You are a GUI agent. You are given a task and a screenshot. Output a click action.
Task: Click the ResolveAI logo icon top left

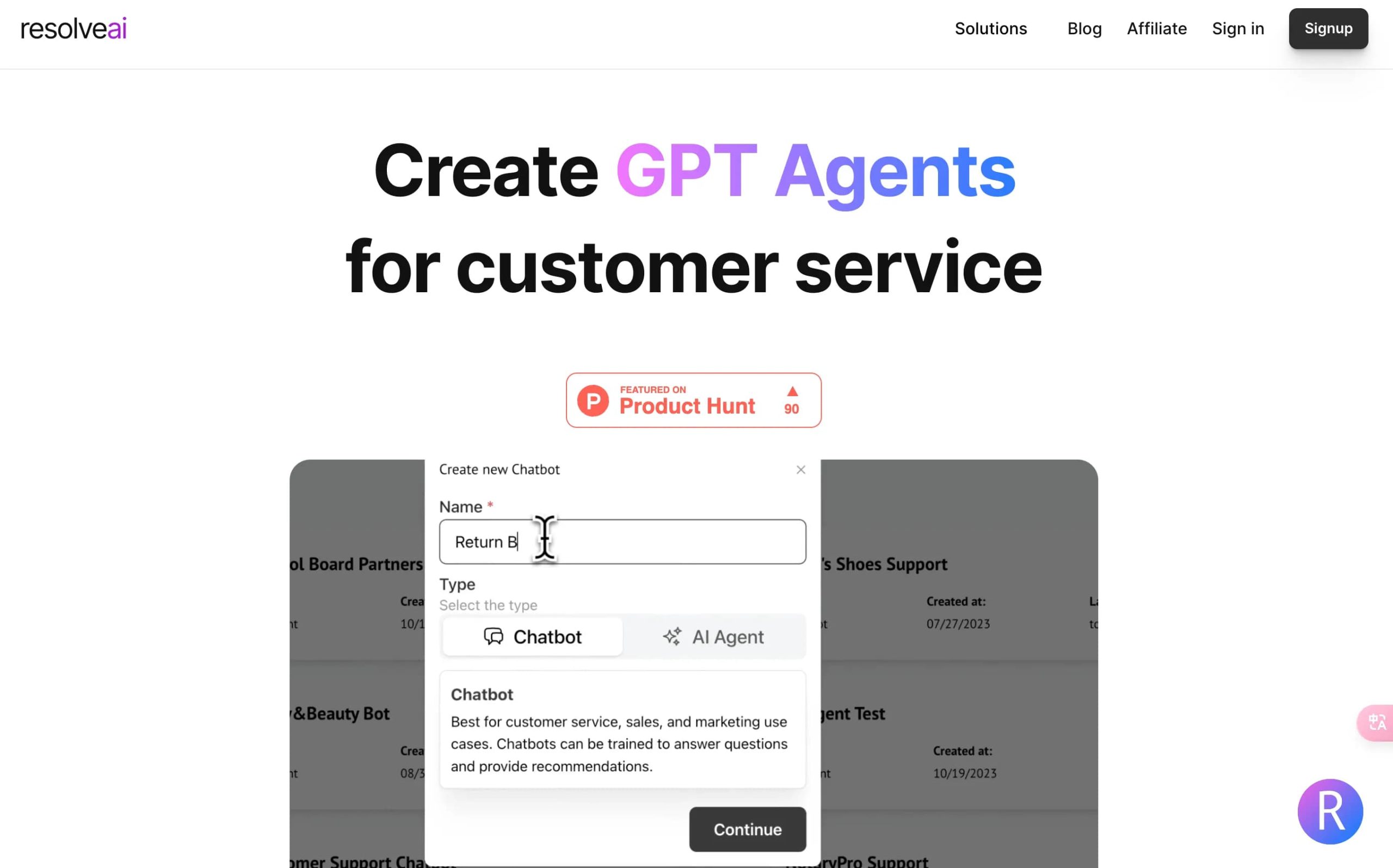(x=73, y=28)
